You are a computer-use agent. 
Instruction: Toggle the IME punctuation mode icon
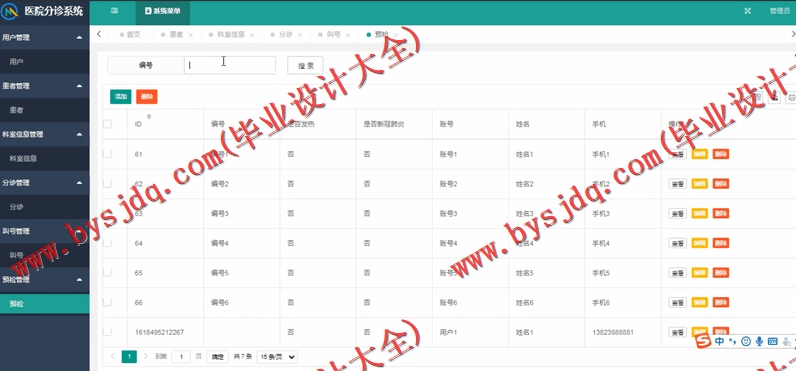pos(733,342)
